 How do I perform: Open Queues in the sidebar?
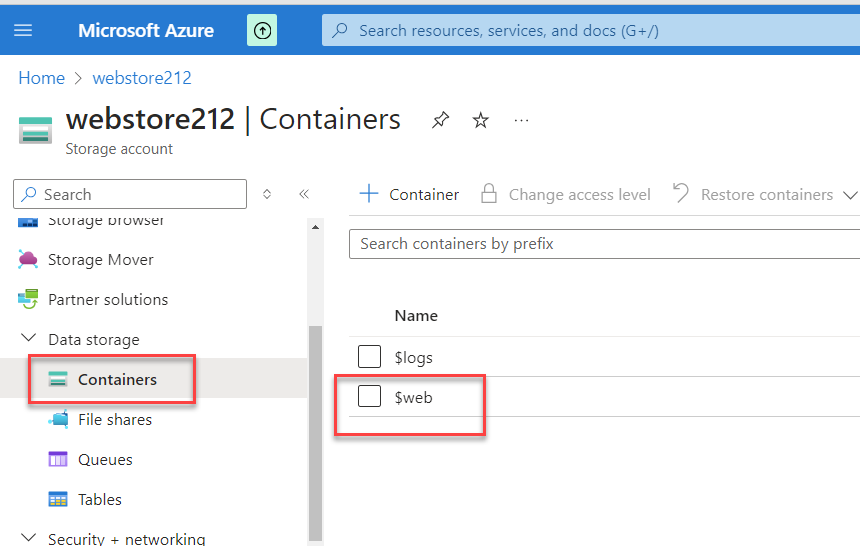tap(105, 460)
